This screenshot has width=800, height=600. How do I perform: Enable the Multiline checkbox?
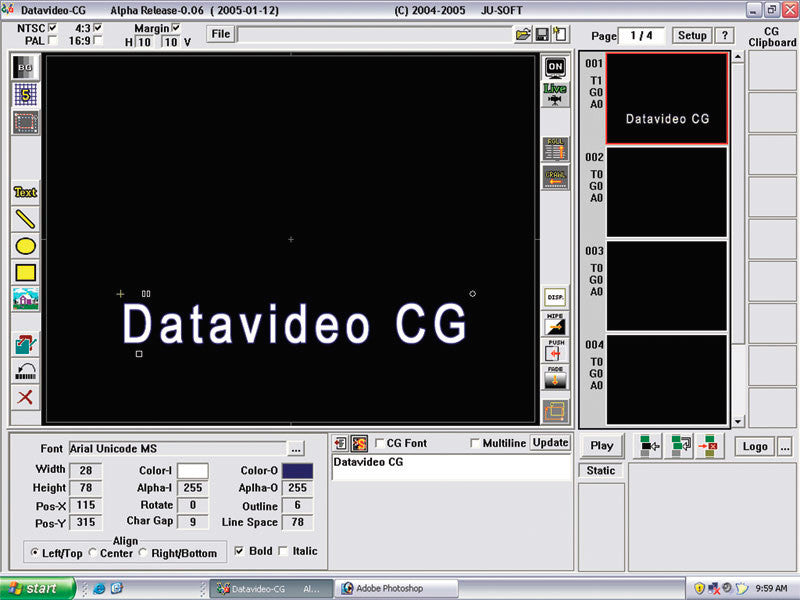(x=477, y=442)
